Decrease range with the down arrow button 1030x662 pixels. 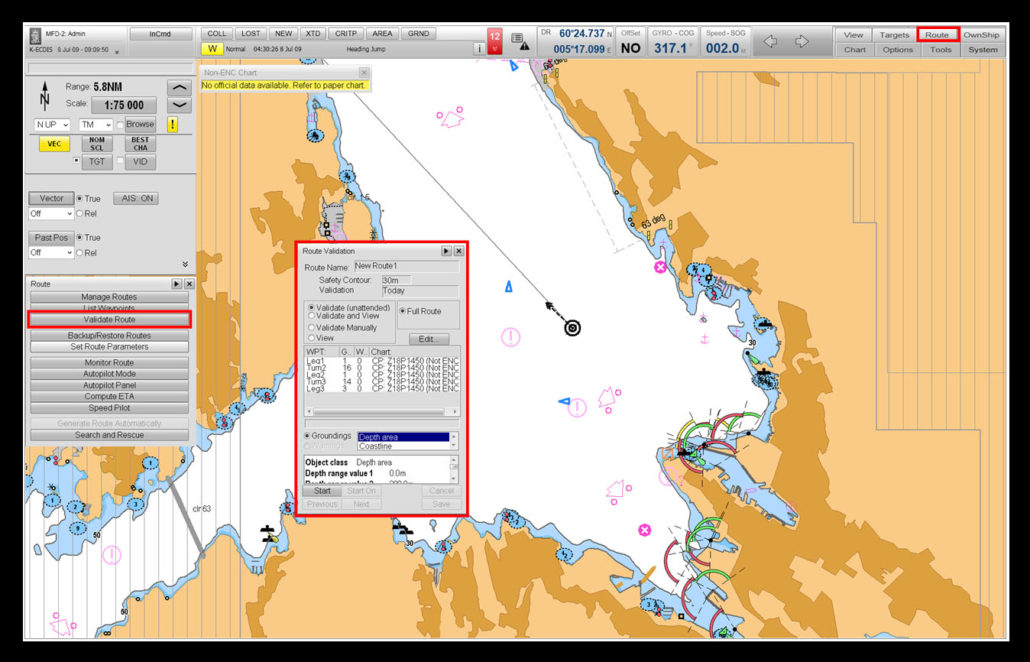[x=179, y=105]
